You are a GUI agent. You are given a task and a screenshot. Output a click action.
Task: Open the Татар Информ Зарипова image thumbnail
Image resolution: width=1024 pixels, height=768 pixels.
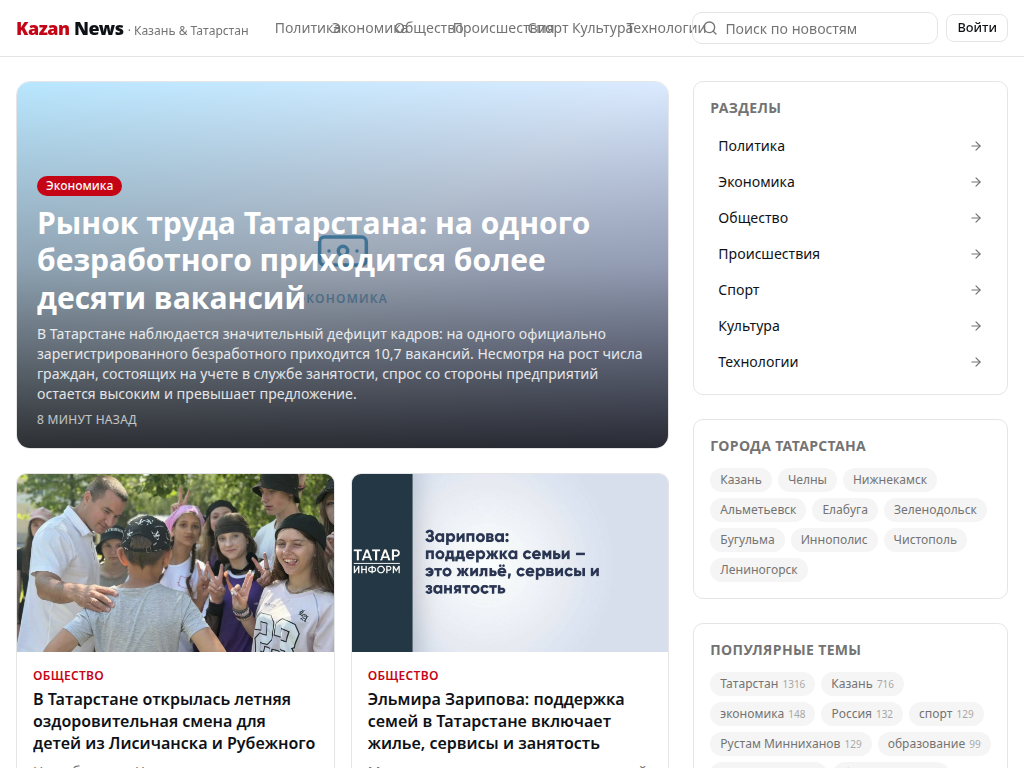(509, 563)
